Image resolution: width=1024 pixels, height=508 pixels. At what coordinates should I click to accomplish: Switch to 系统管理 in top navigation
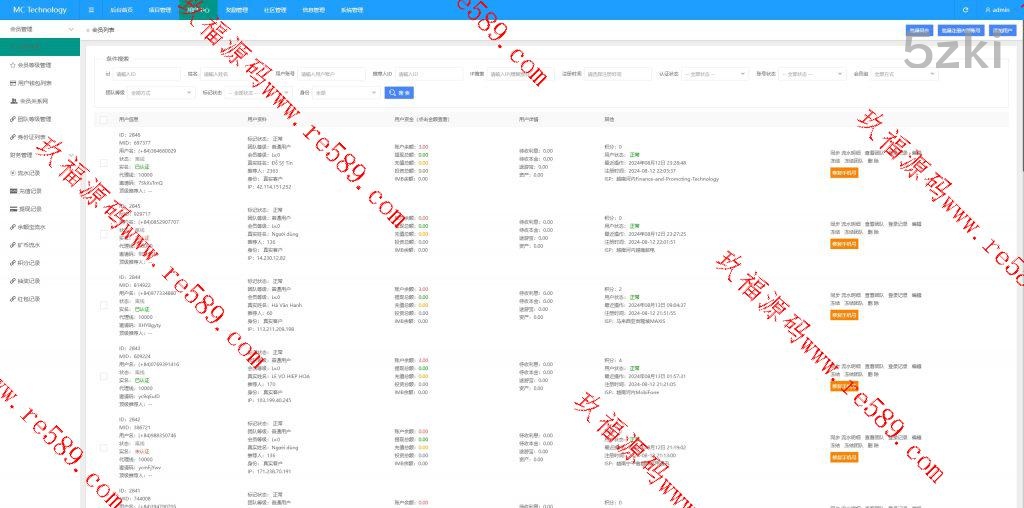pos(352,10)
